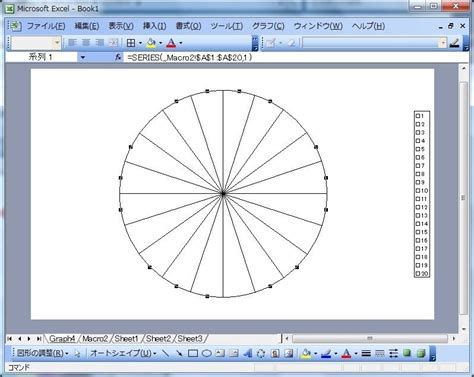Open the ファイル(F) menu
The image size is (474, 377).
pos(46,26)
